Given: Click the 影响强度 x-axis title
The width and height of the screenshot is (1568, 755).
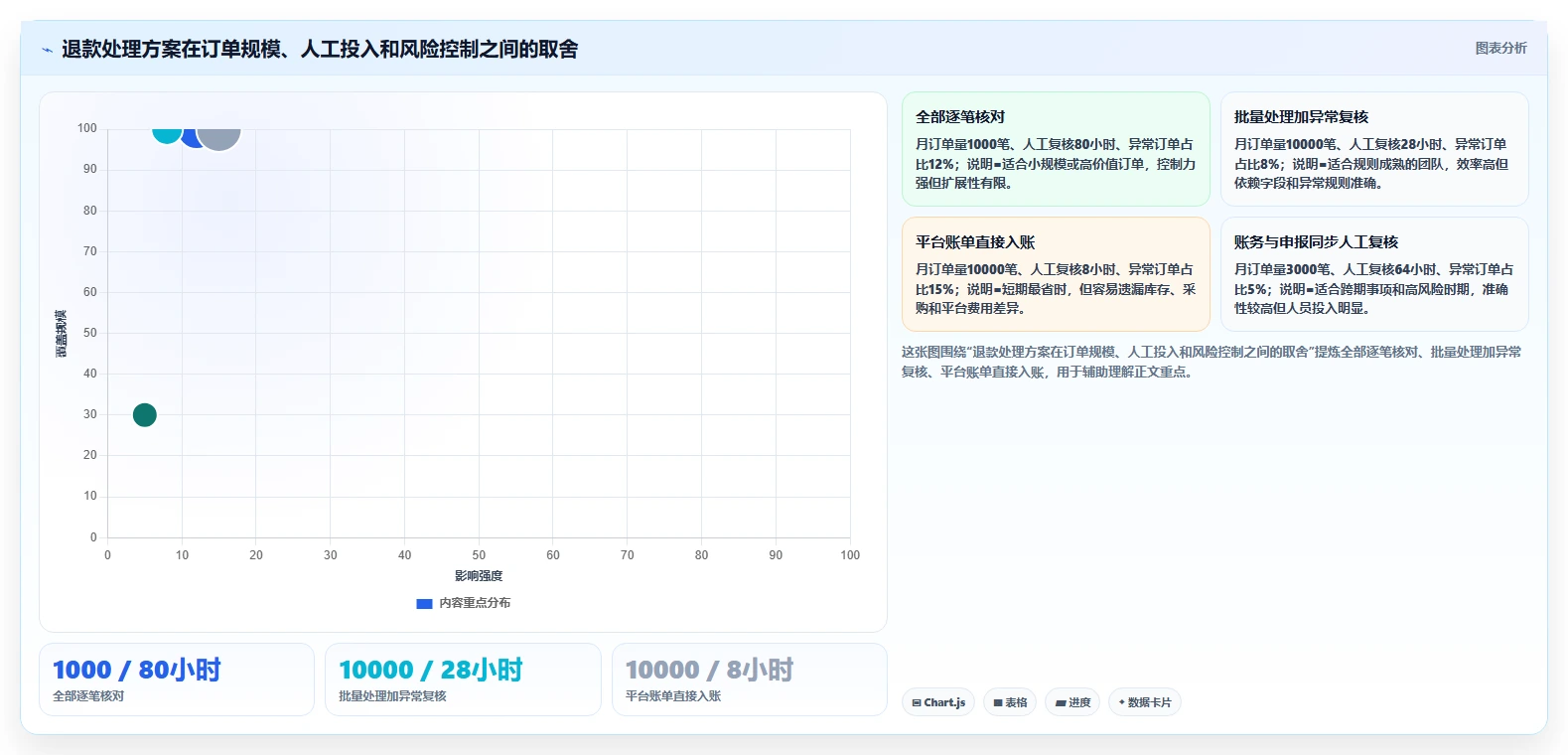Looking at the screenshot, I should (479, 576).
